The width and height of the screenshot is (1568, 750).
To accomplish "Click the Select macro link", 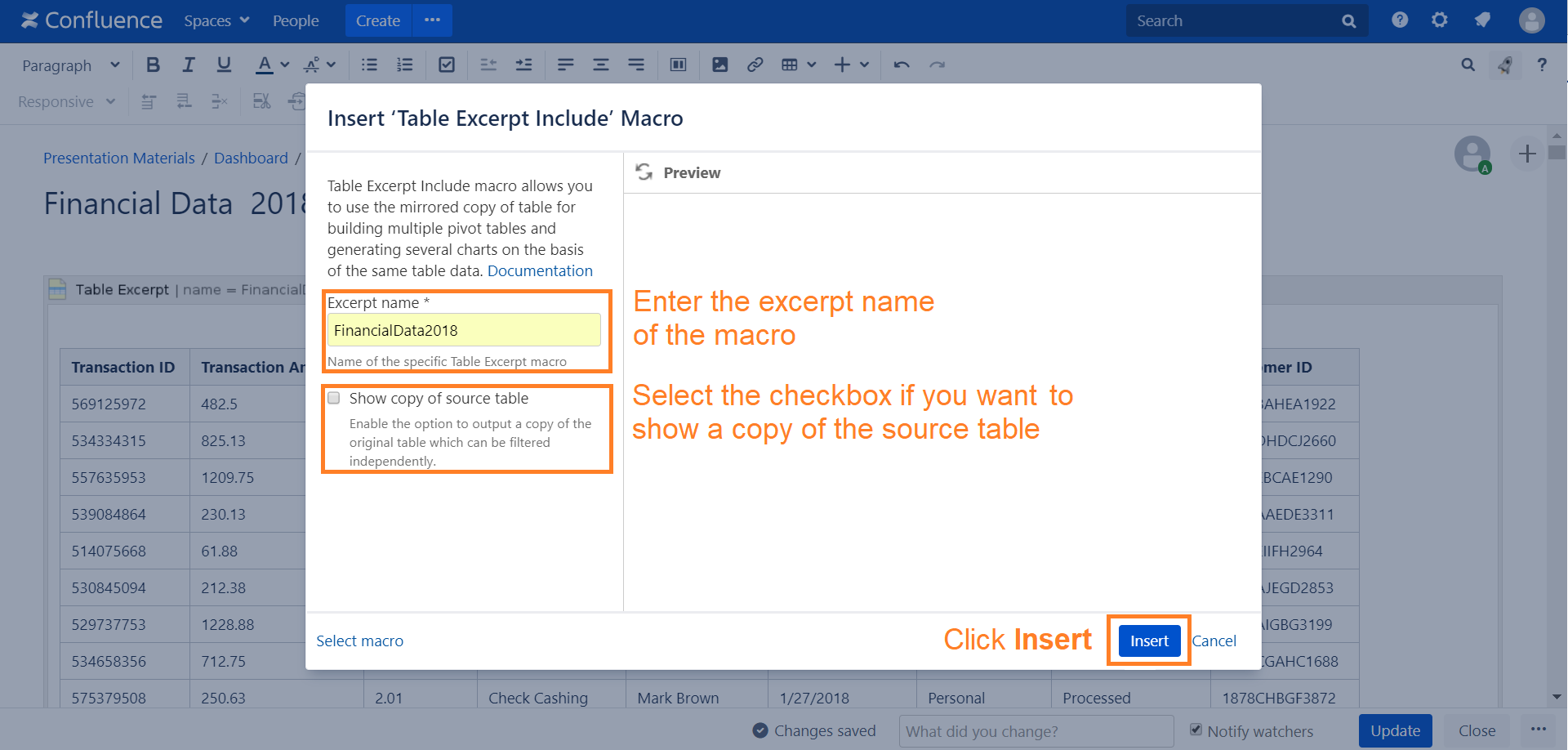I will point(359,641).
